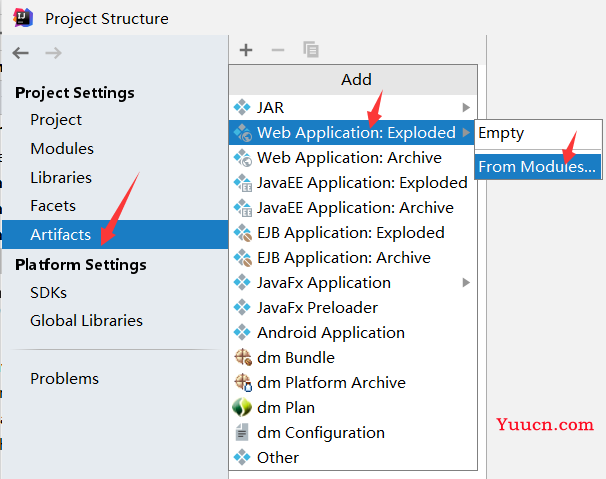Choose Android Application menu entry
606x479 pixels.
pos(353,333)
